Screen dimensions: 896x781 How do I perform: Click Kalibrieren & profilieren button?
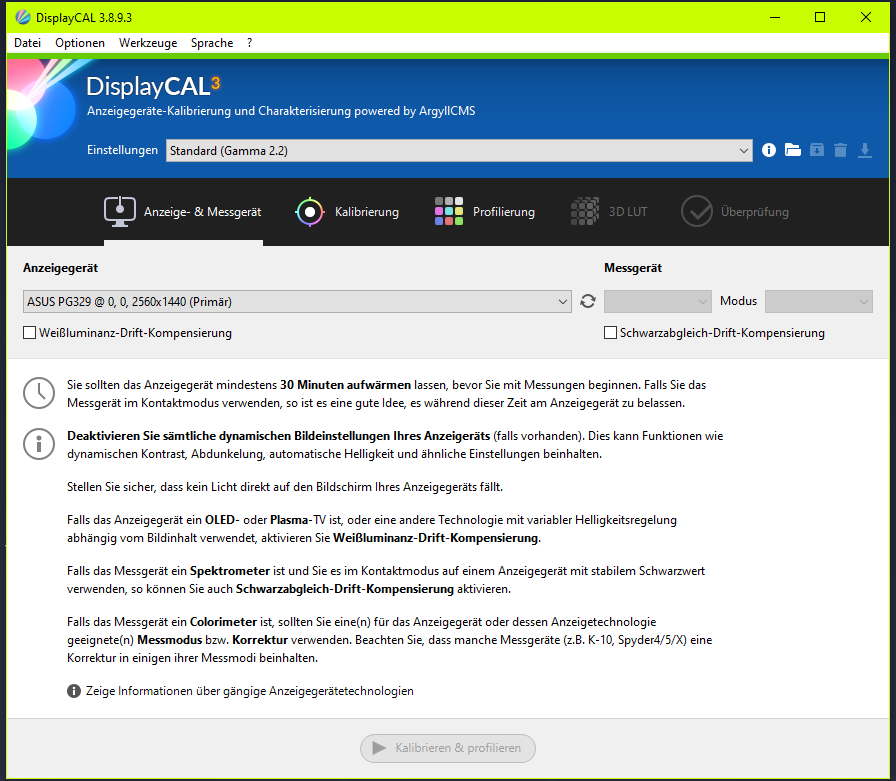[447, 748]
